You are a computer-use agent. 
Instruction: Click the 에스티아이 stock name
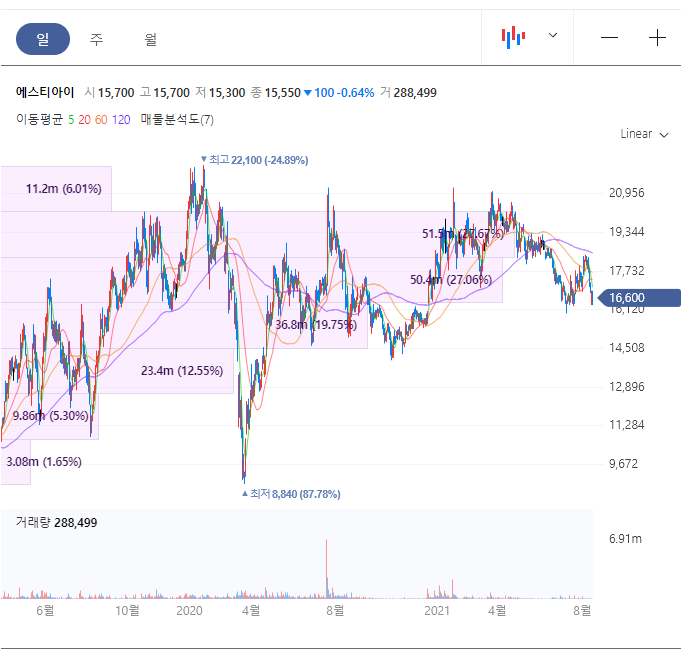[45, 92]
